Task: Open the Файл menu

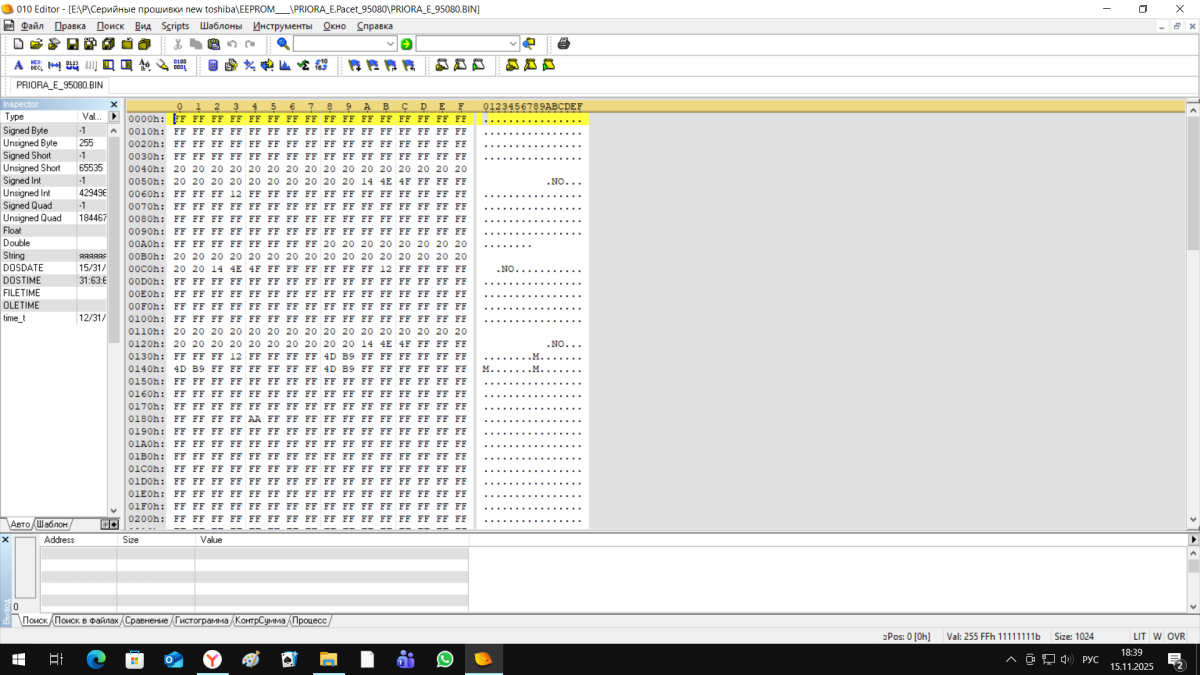Action: (32, 26)
